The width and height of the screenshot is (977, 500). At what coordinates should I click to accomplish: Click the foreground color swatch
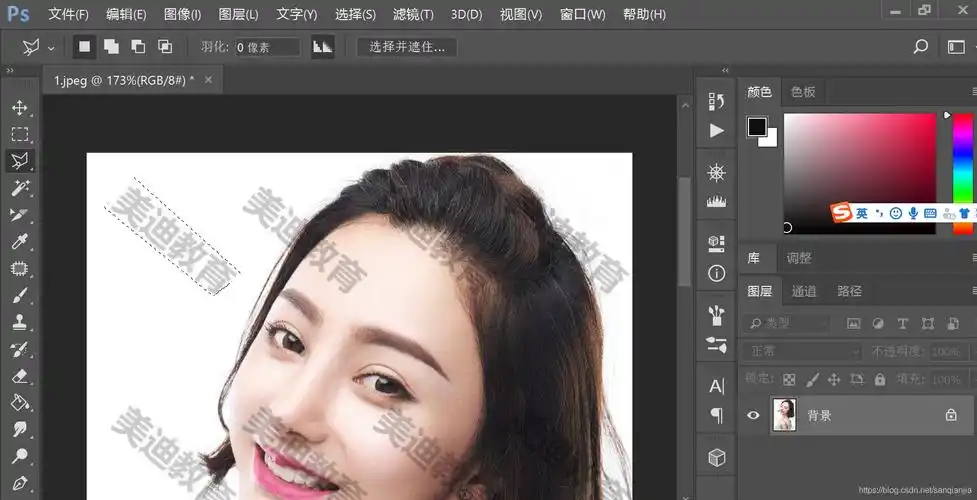point(757,126)
